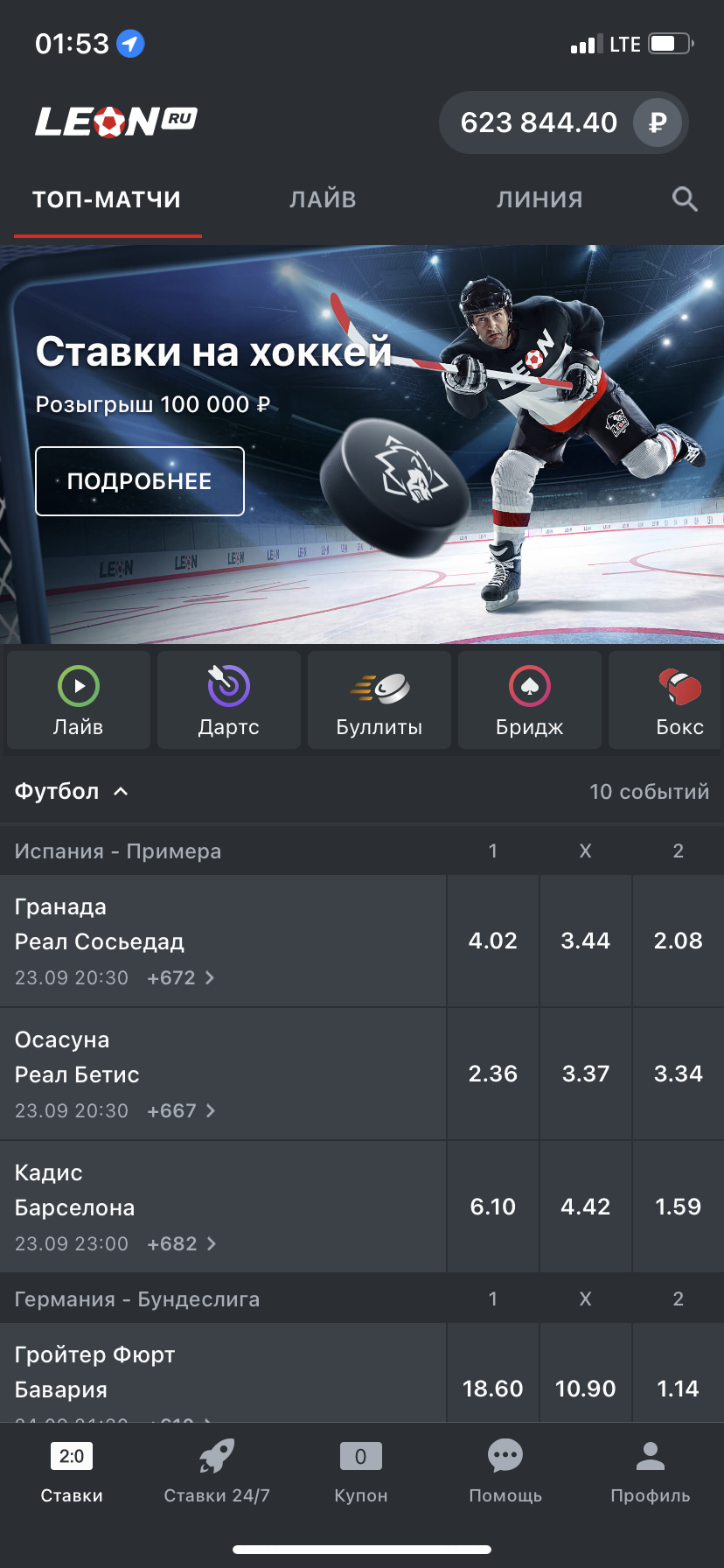Screen dimensions: 724x1568
Task: Open the Лайв play icon tile
Action: pyautogui.click(x=79, y=686)
